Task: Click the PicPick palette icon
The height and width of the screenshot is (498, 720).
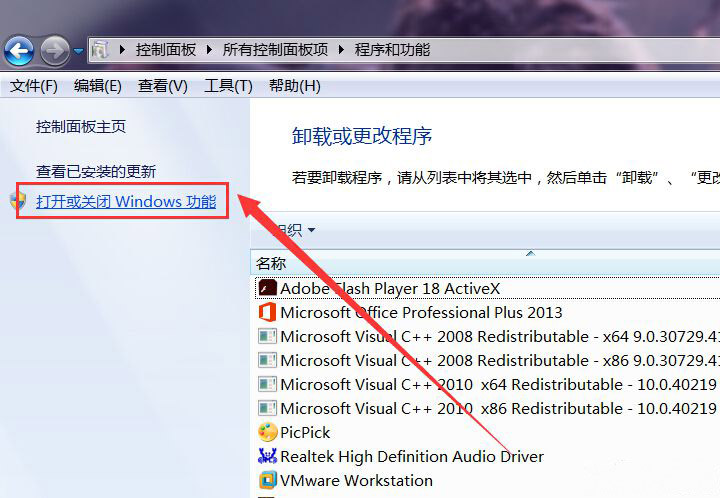Action: (268, 432)
